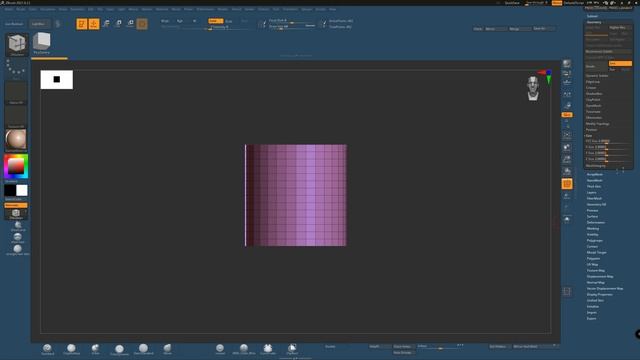Click the Zoom3D icon on right shelf
640x360 pixels.
coord(567,160)
